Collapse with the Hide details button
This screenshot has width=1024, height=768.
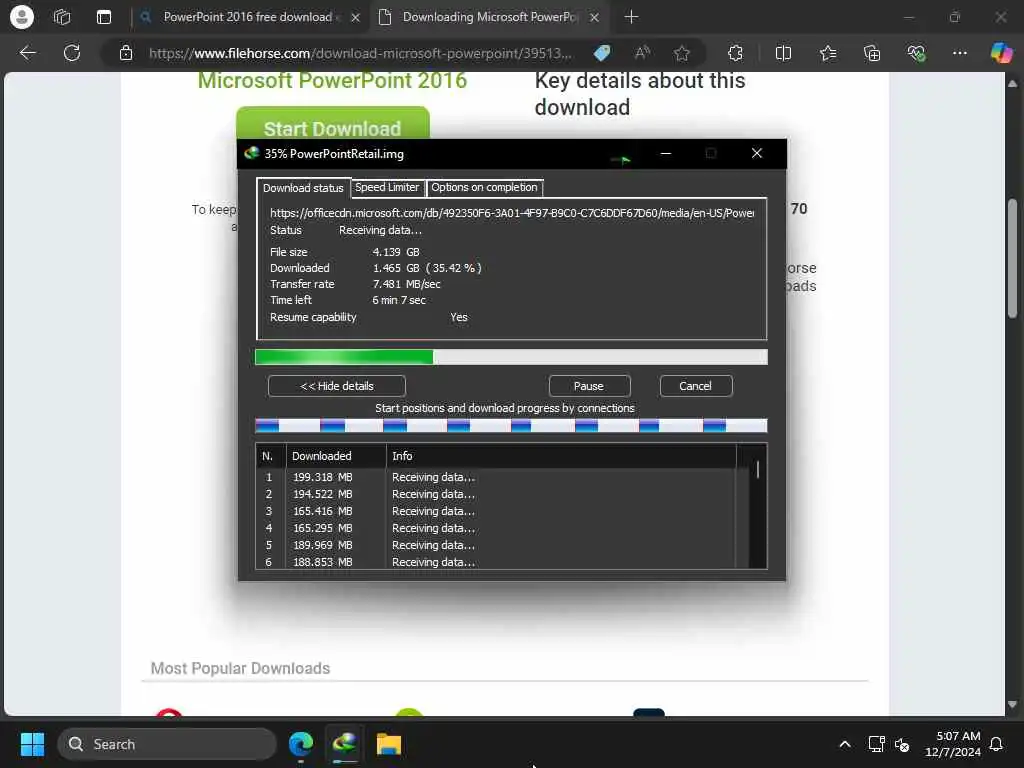336,386
